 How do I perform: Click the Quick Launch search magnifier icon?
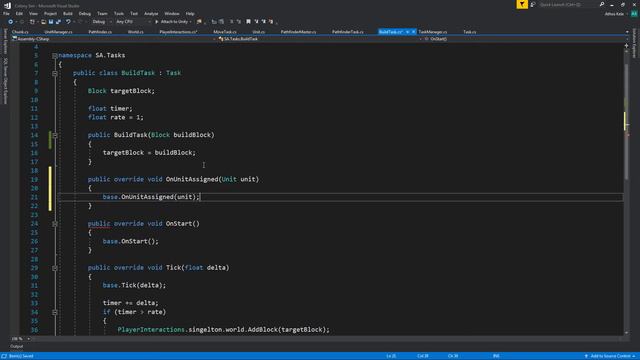(x=602, y=4)
